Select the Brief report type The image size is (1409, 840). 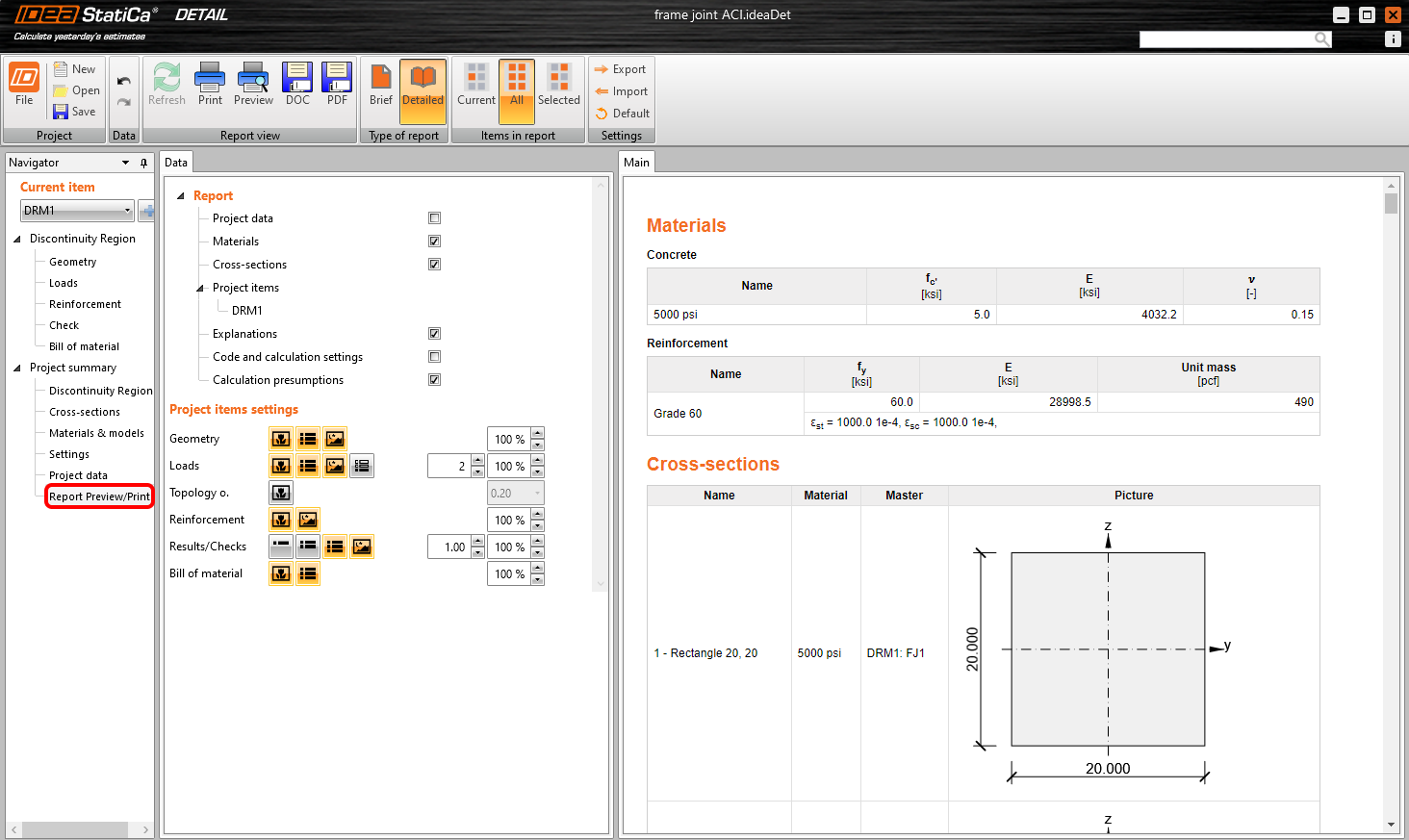click(381, 84)
